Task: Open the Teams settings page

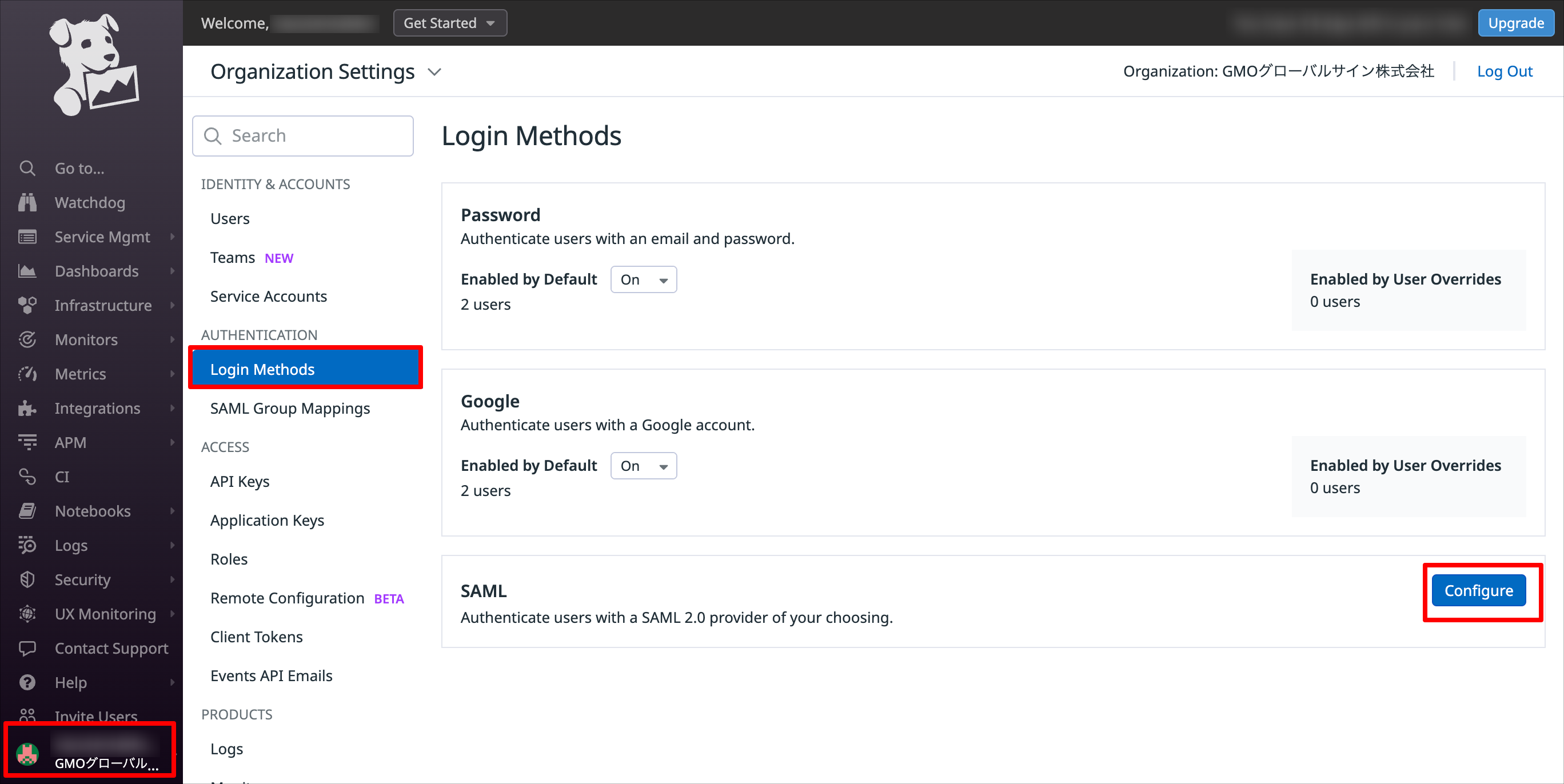Action: 233,257
